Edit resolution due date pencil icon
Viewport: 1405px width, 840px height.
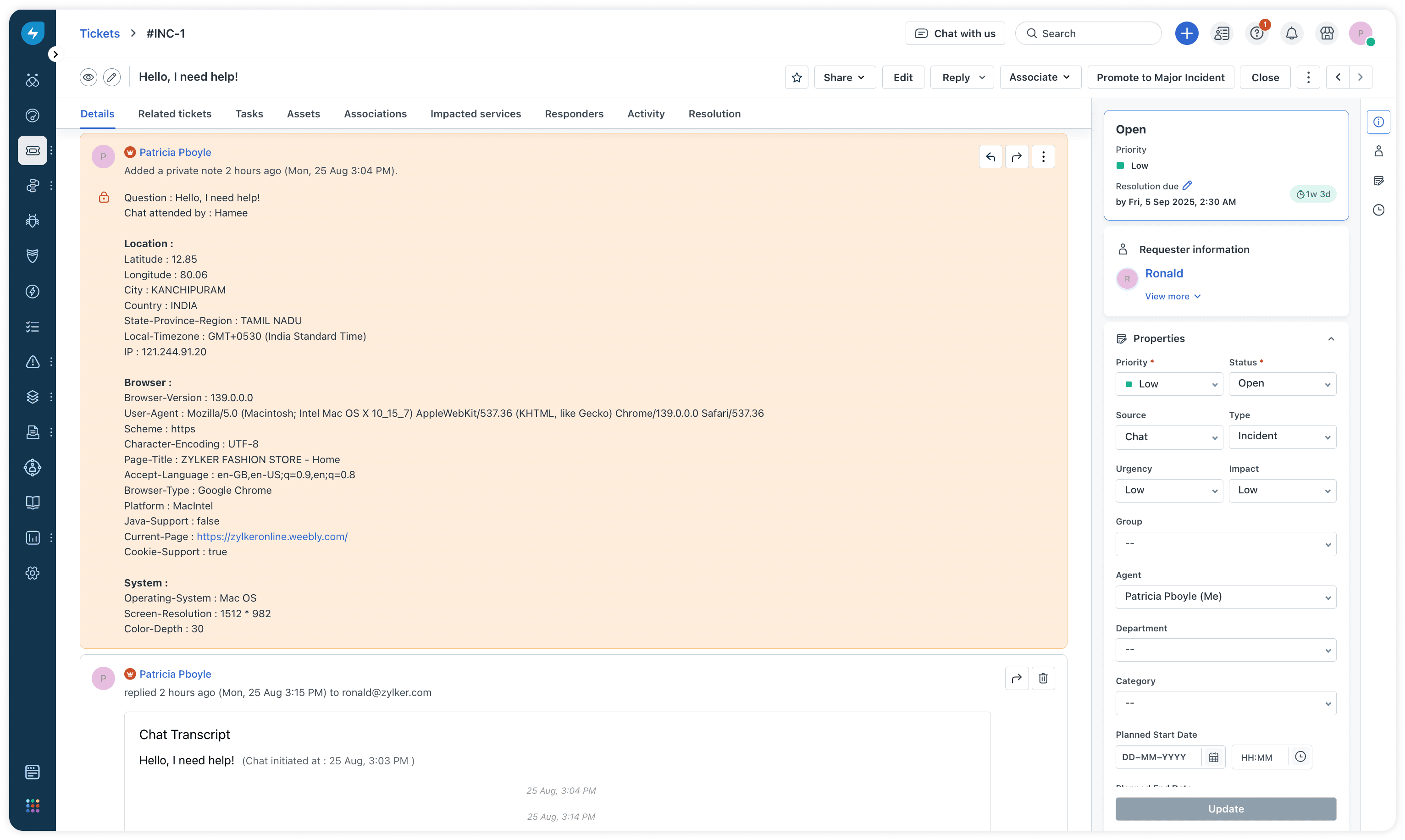click(x=1188, y=186)
